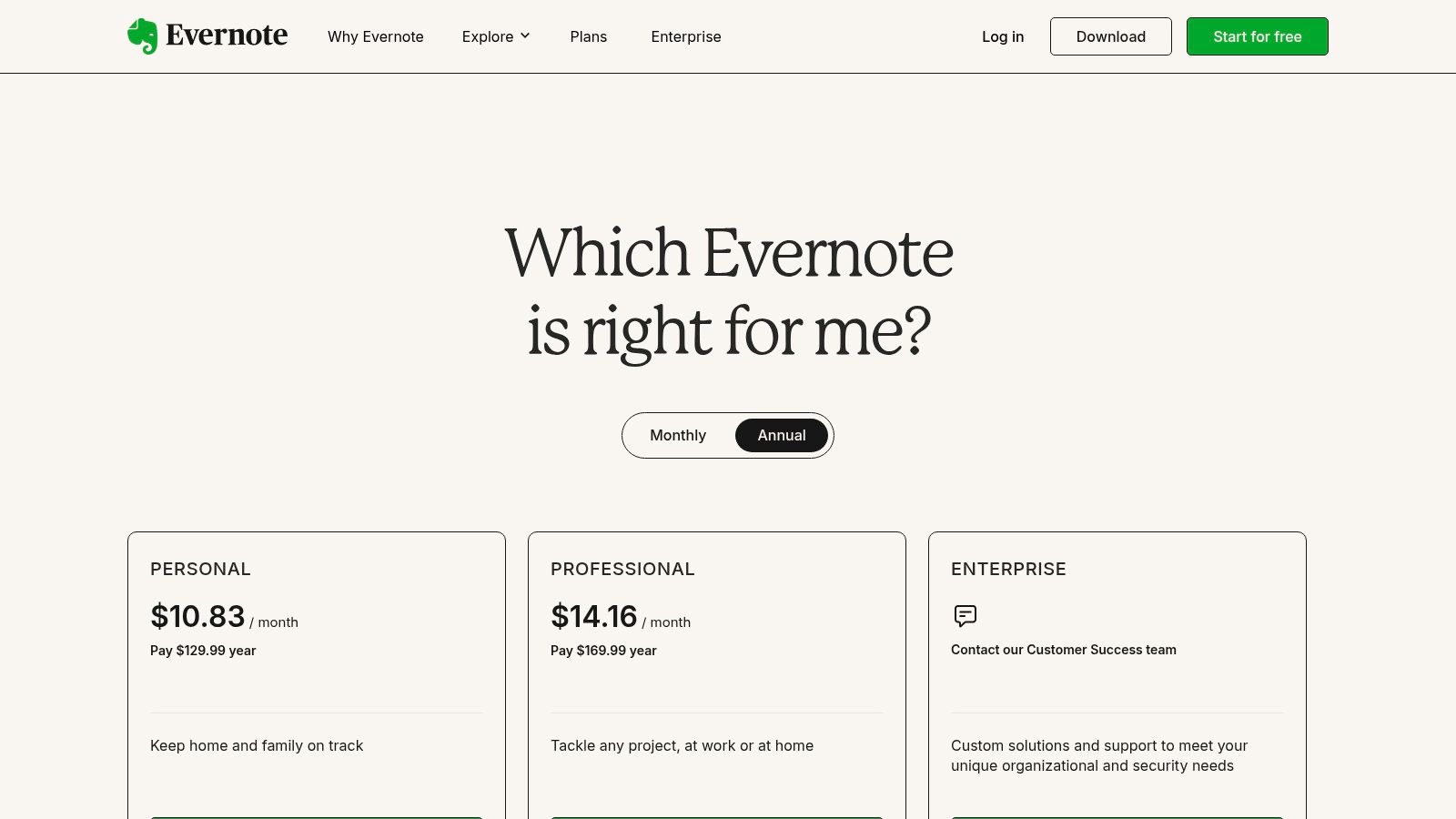Expand the Explore chevron arrow
Screen dimensions: 1456x819
coord(526,36)
